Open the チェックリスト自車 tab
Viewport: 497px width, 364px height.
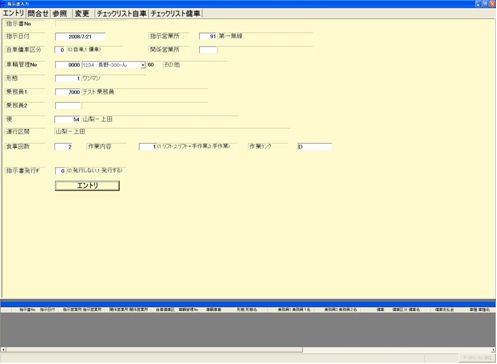point(121,14)
